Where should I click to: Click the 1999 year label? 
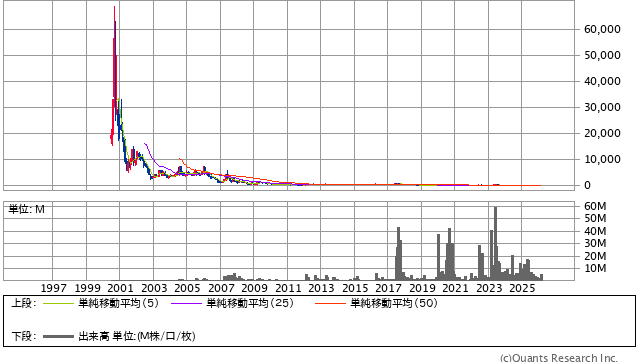87,288
